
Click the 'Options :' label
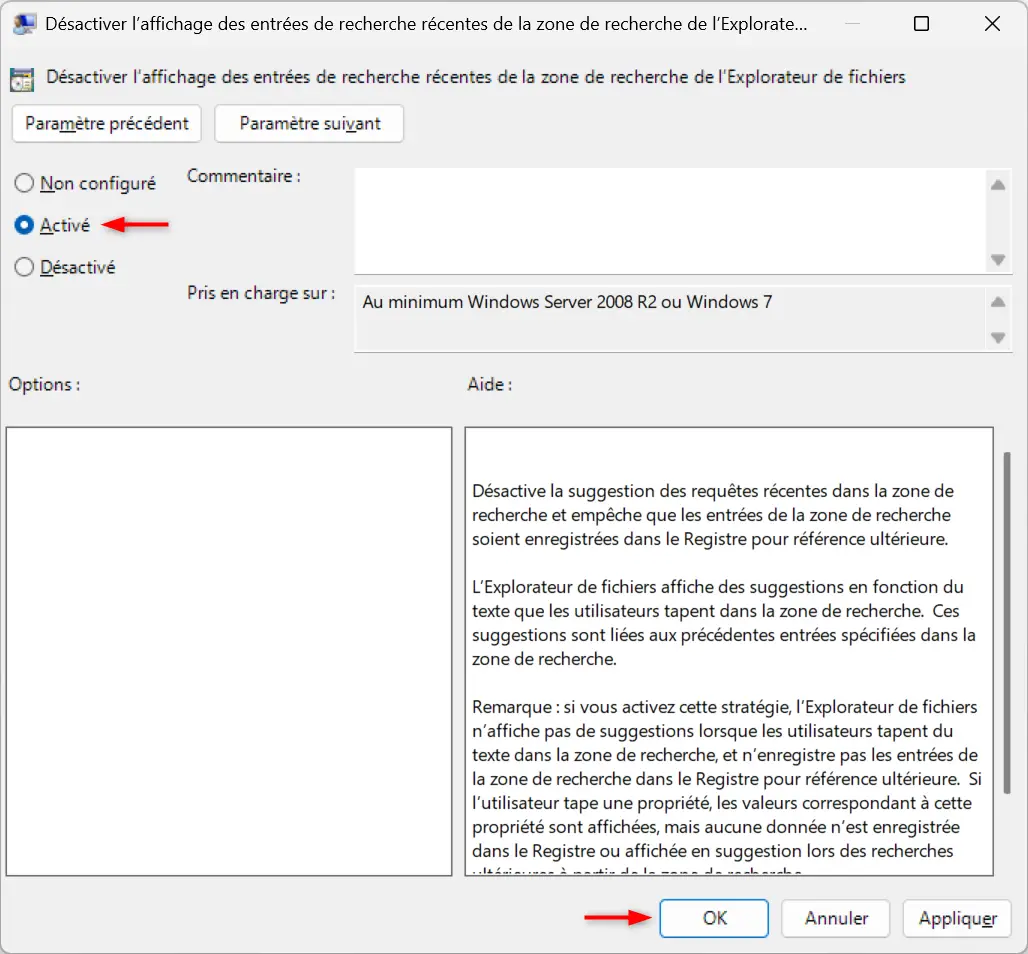45,384
